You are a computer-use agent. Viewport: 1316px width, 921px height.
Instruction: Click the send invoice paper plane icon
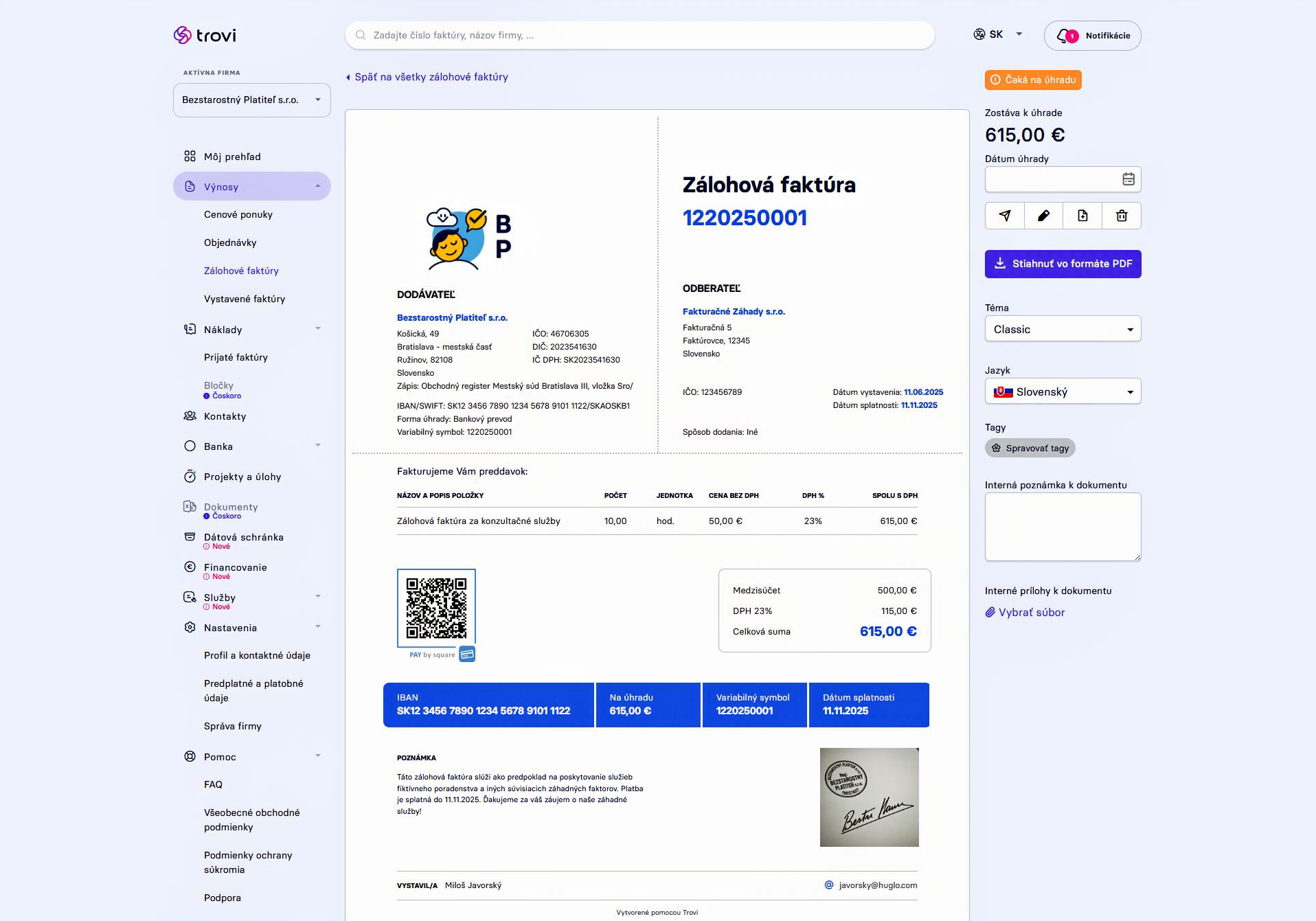point(1004,216)
